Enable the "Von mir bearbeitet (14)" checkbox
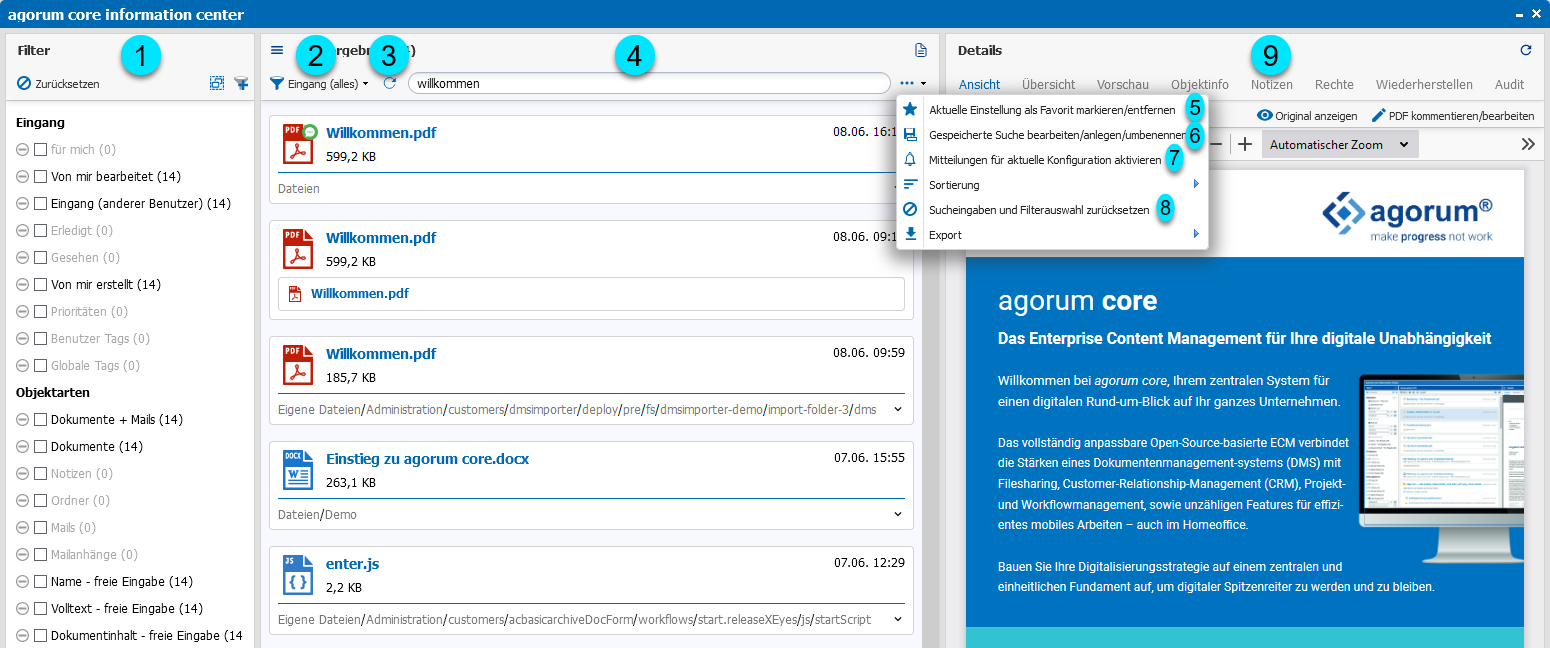 [41, 177]
